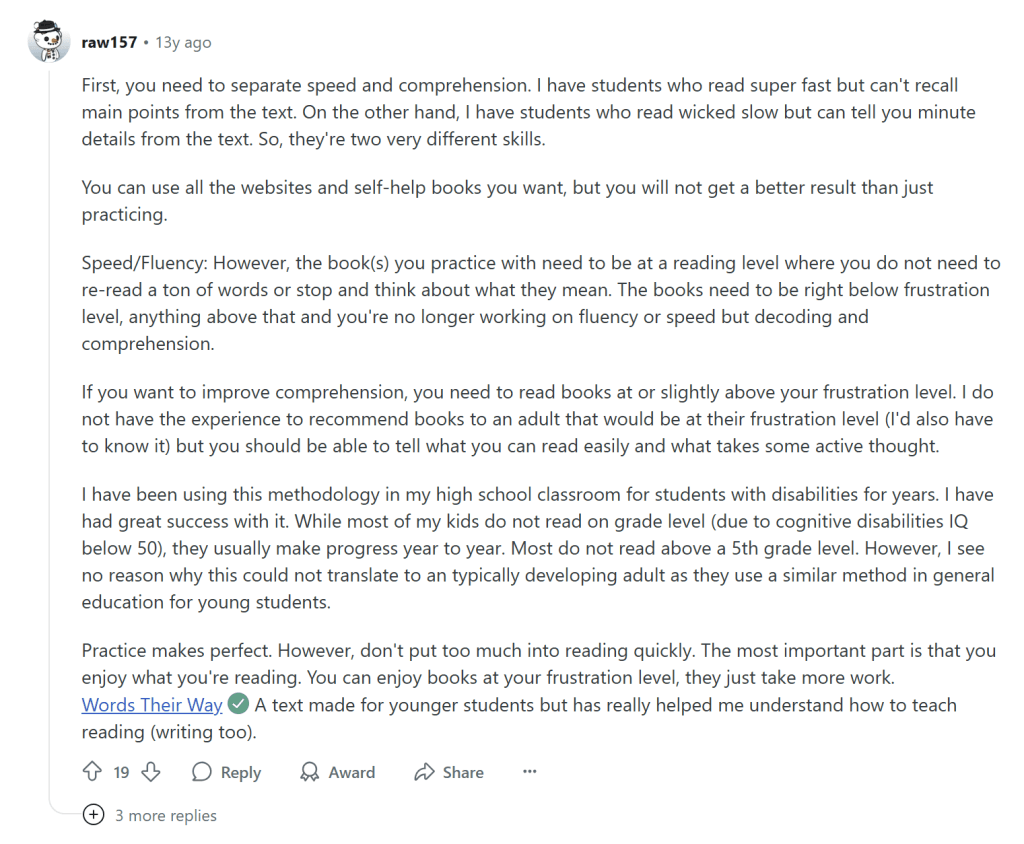Open the raw157 user profile name
The image size is (1024, 844).
109,43
